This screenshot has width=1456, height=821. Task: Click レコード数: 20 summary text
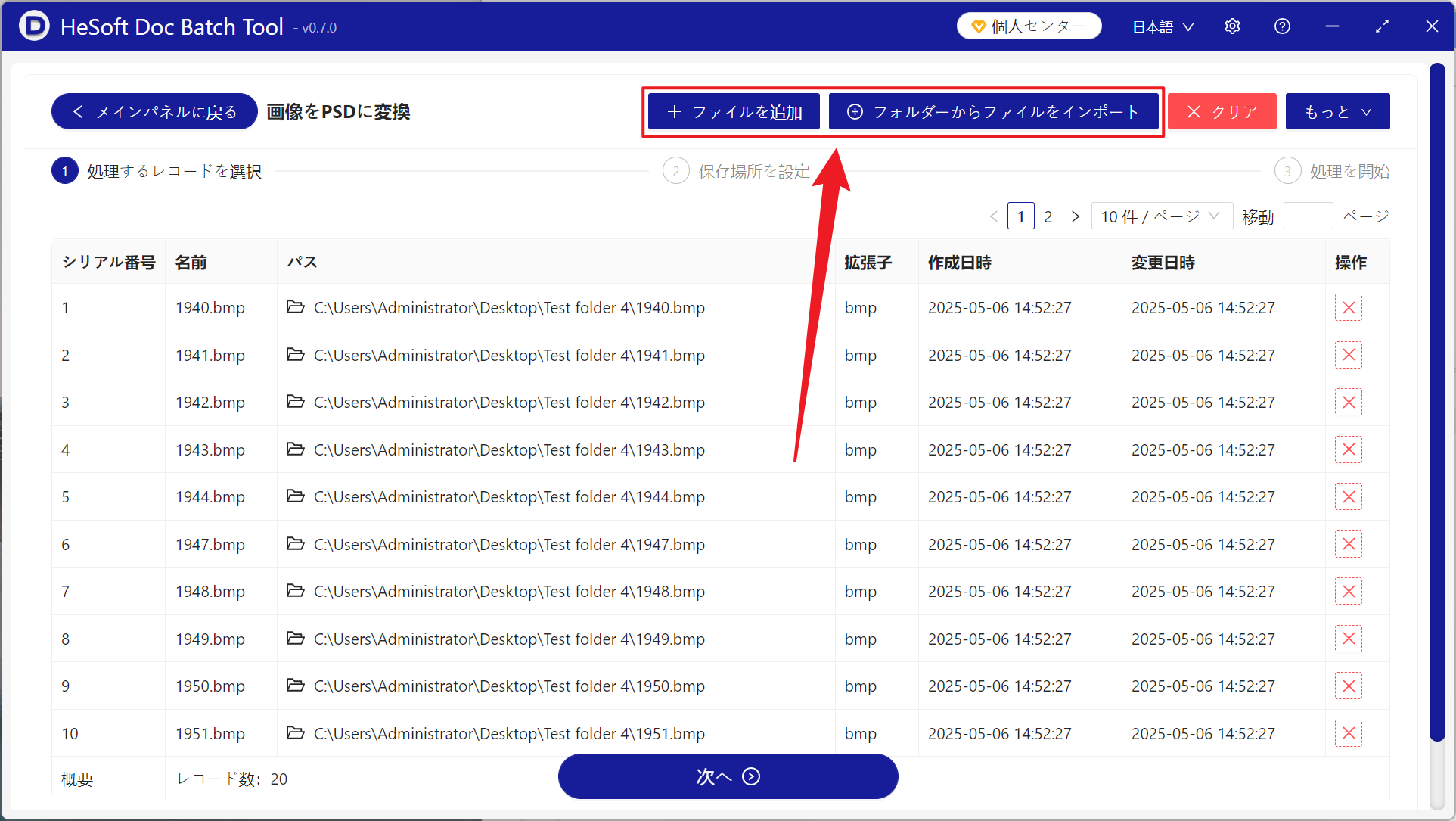tap(231, 779)
